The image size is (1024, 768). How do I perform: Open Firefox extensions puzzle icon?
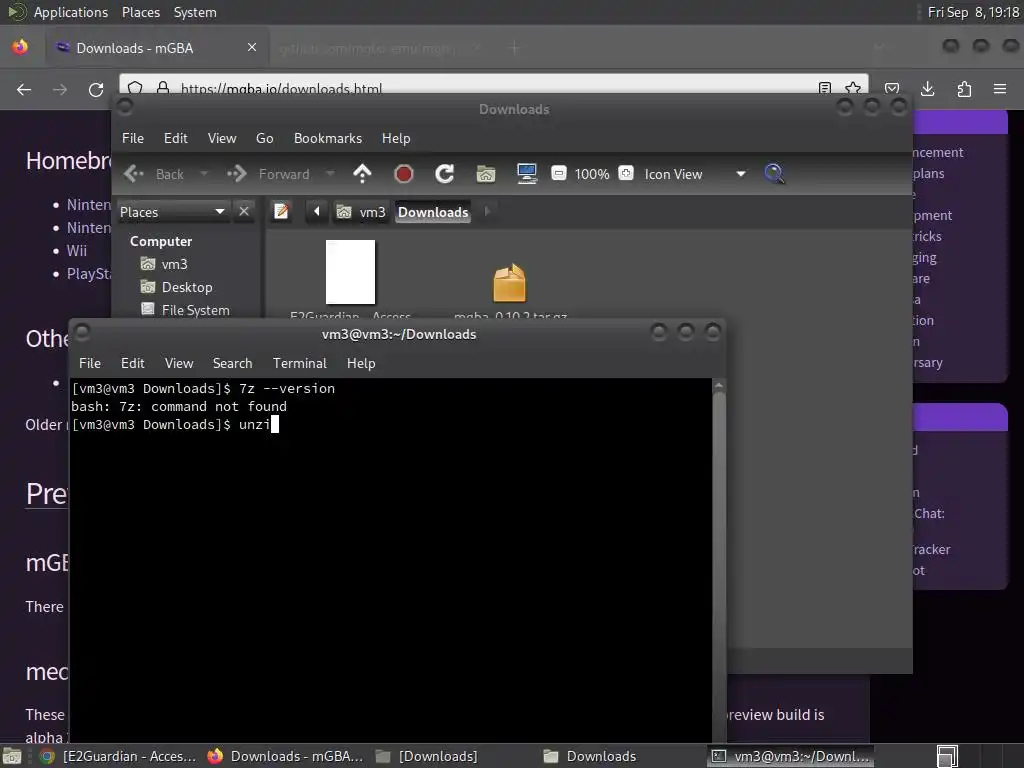964,89
